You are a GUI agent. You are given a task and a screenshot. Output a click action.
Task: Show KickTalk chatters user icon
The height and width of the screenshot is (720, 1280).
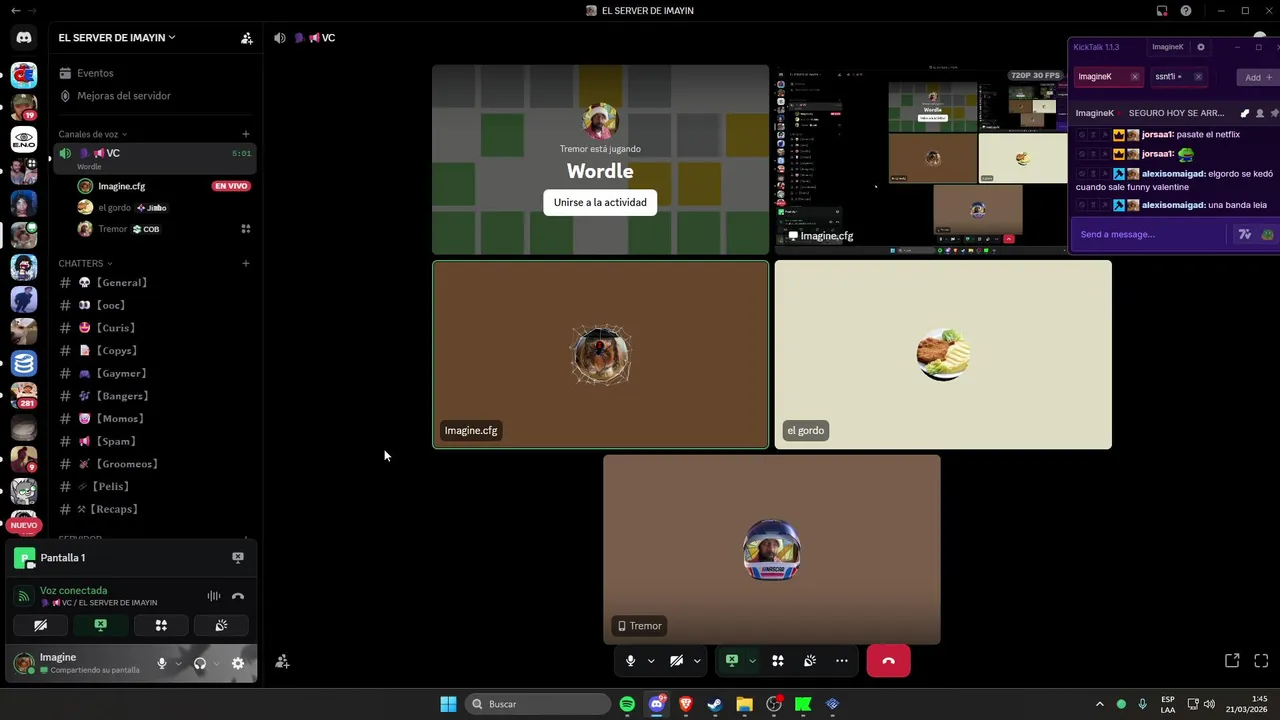pos(1260,113)
